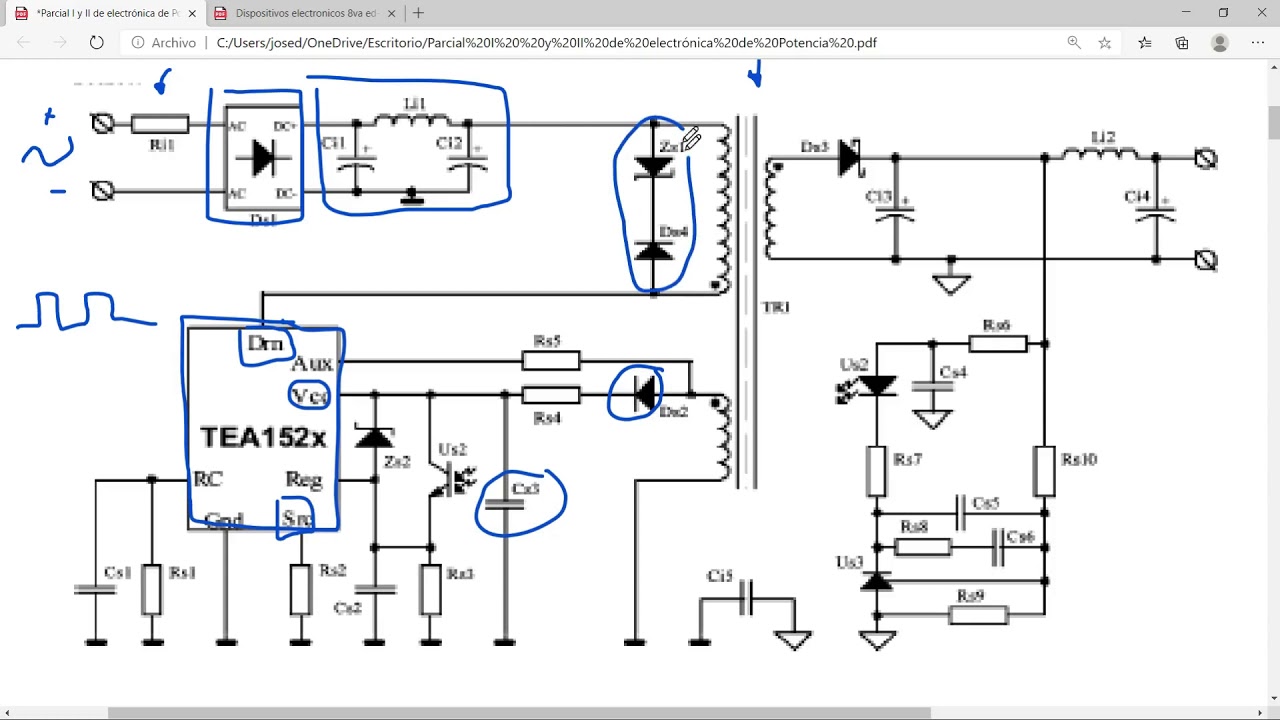Click the Ci5 capacitor label
1280x720 pixels.
(x=720, y=576)
